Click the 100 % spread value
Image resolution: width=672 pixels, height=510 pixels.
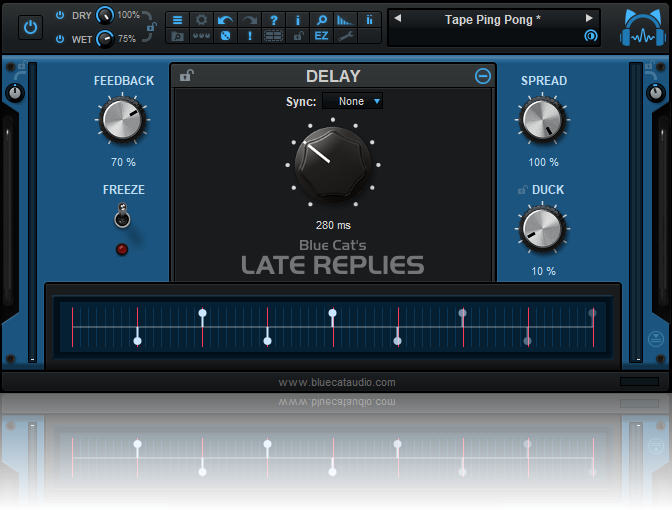(543, 162)
